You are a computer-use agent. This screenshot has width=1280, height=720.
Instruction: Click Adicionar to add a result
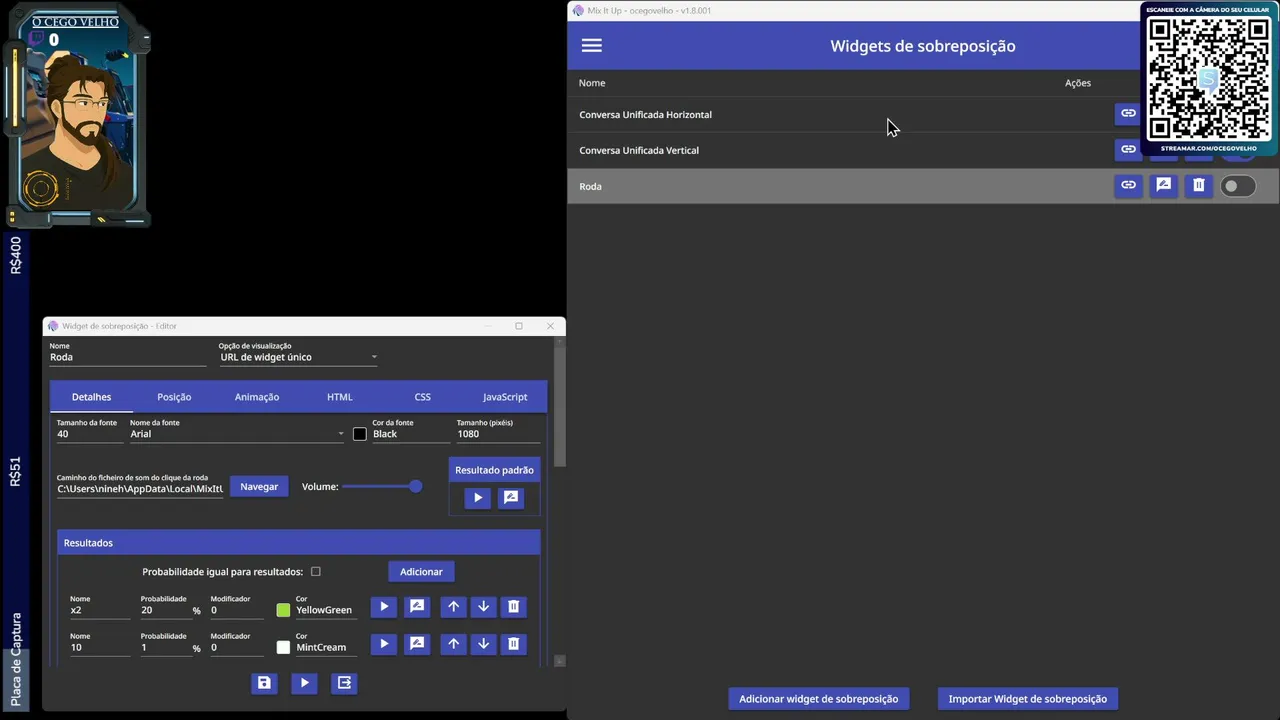pyautogui.click(x=421, y=571)
